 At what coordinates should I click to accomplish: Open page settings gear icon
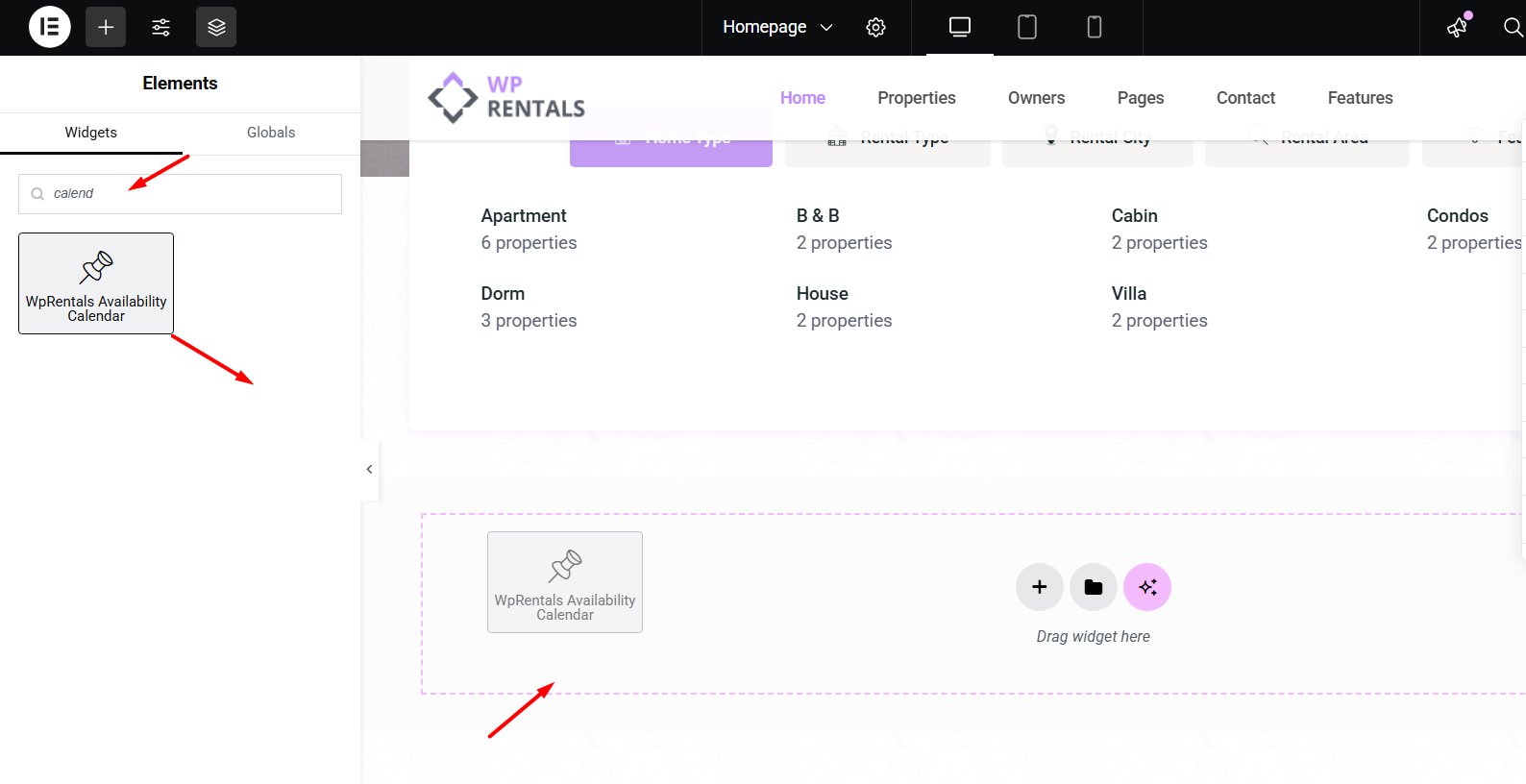(875, 27)
